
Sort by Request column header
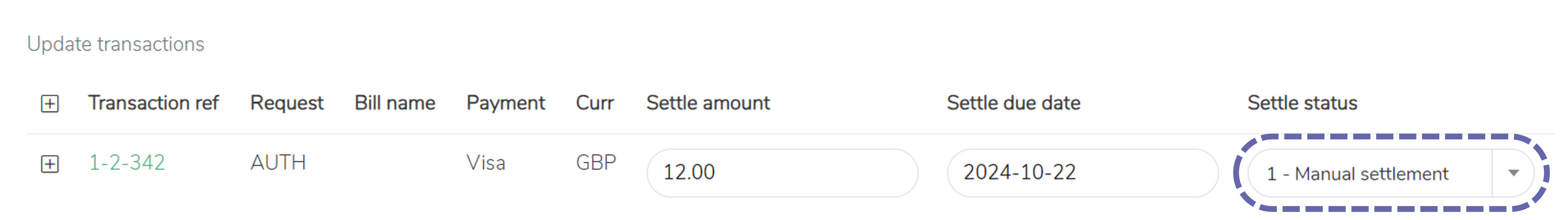[287, 103]
